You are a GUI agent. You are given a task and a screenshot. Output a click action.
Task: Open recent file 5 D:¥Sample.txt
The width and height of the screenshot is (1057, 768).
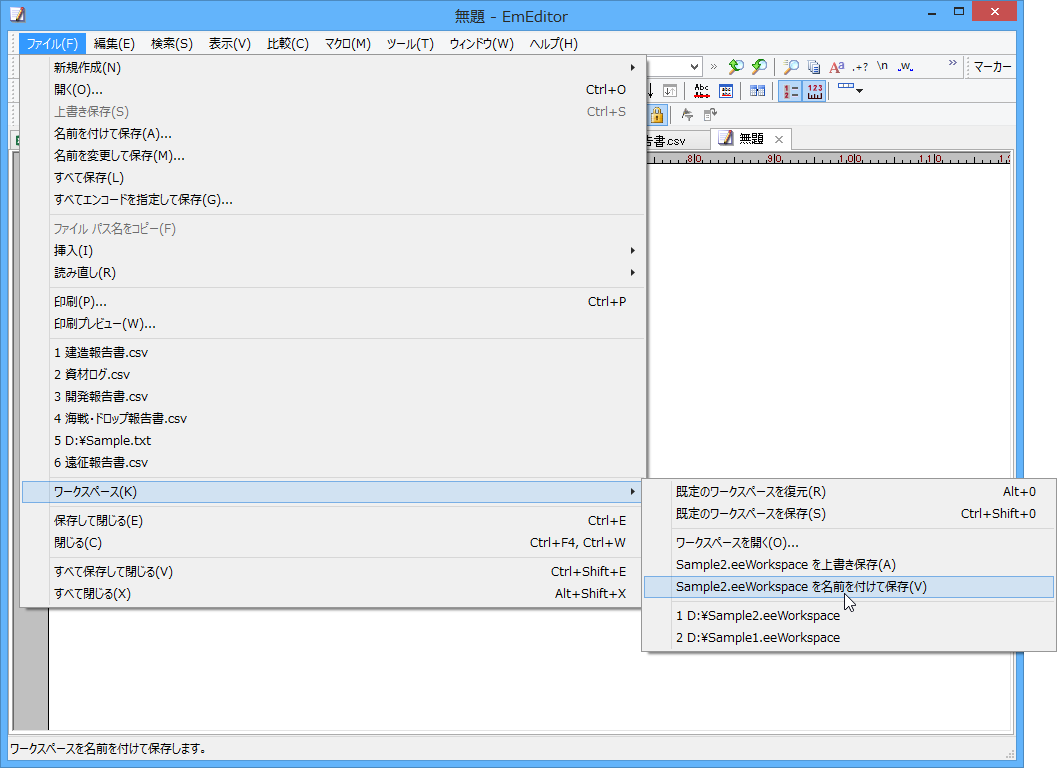click(x=333, y=440)
